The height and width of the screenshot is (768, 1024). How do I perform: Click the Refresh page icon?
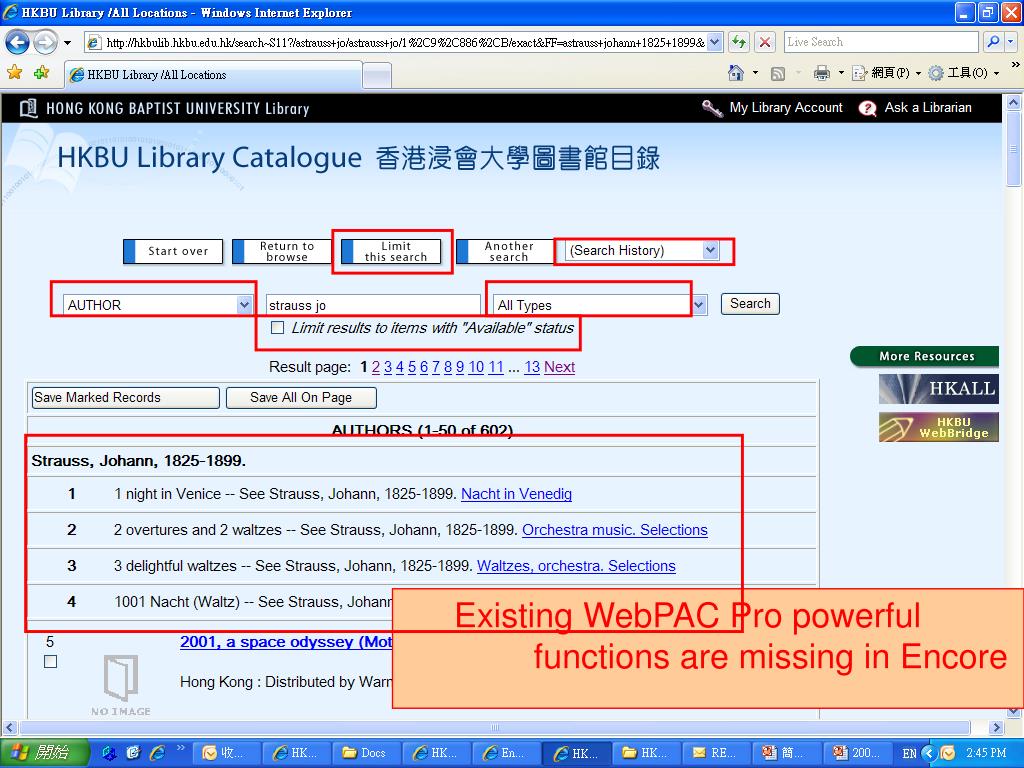739,43
